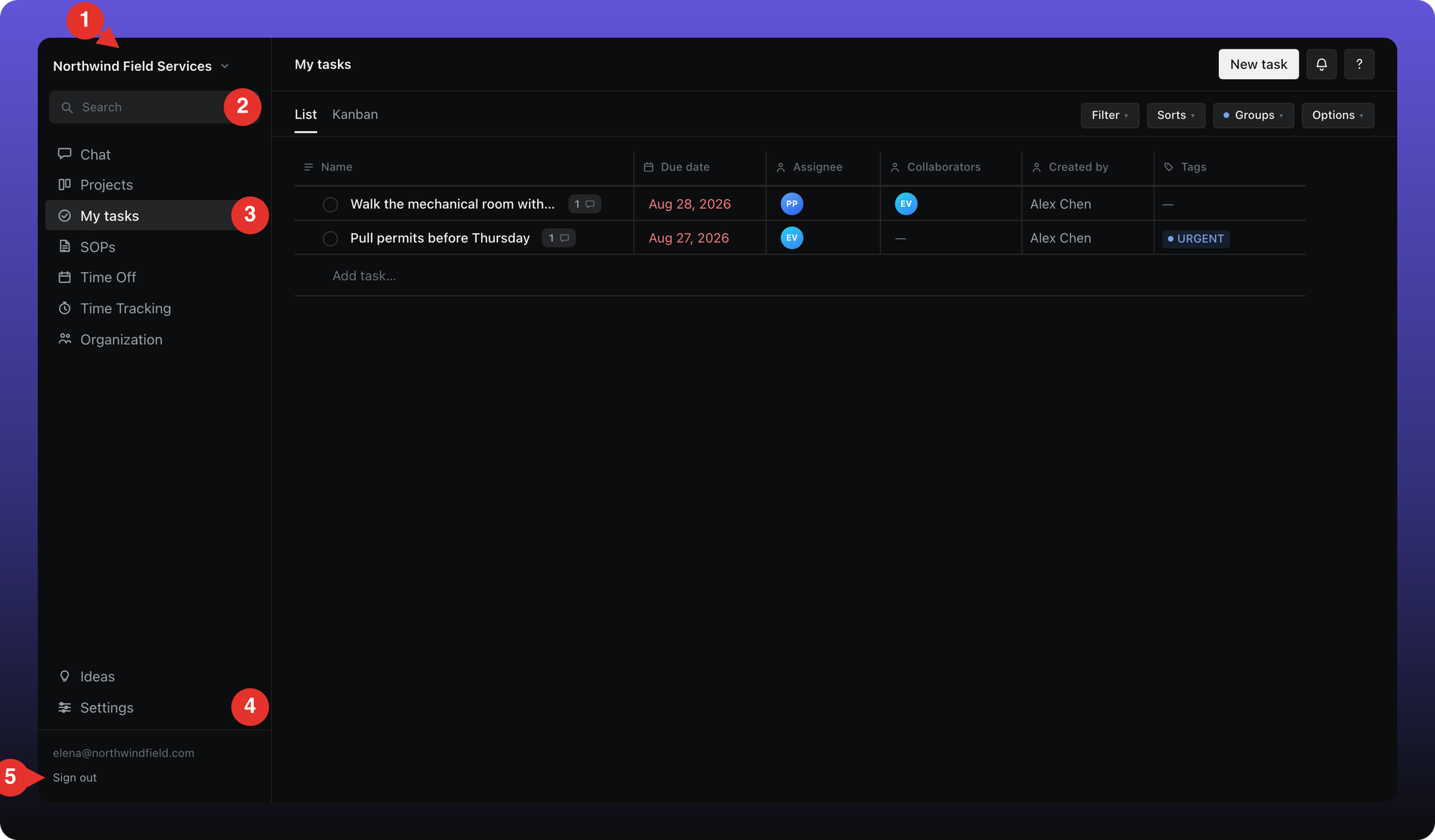Open SOPs in the sidebar

pos(154,246)
